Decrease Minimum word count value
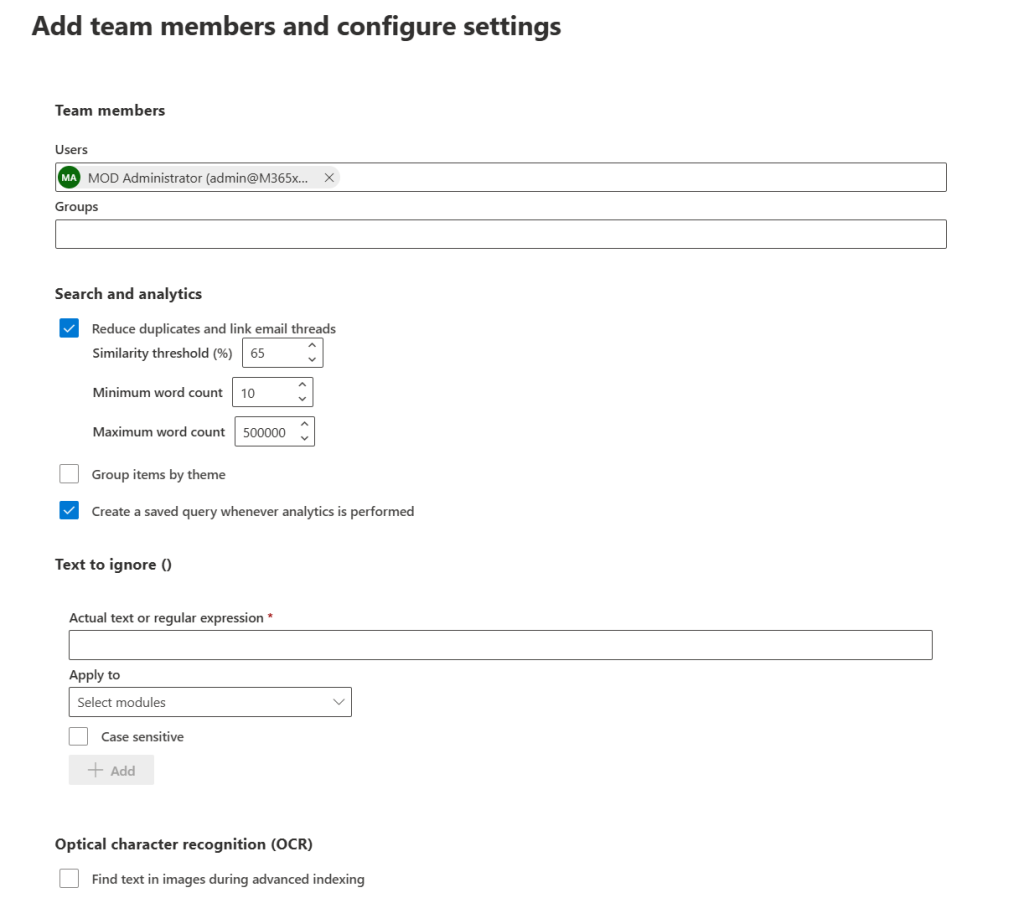Screen dimensions: 1024x898 pyautogui.click(x=302, y=399)
